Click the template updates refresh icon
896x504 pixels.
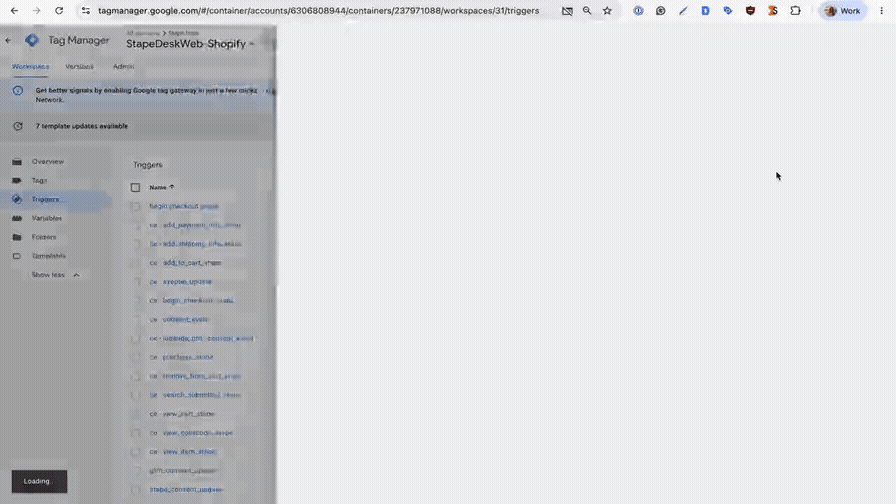click(18, 126)
